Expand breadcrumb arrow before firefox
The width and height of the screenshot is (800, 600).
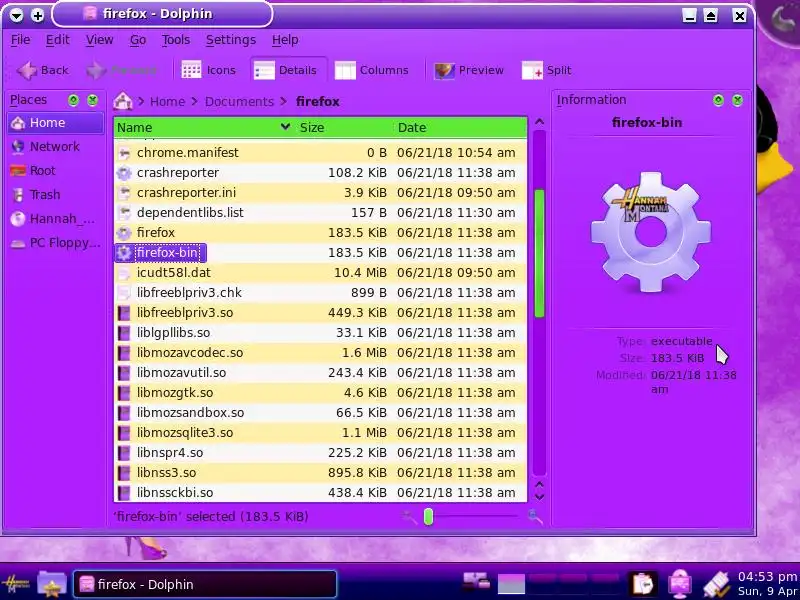[x=284, y=102]
